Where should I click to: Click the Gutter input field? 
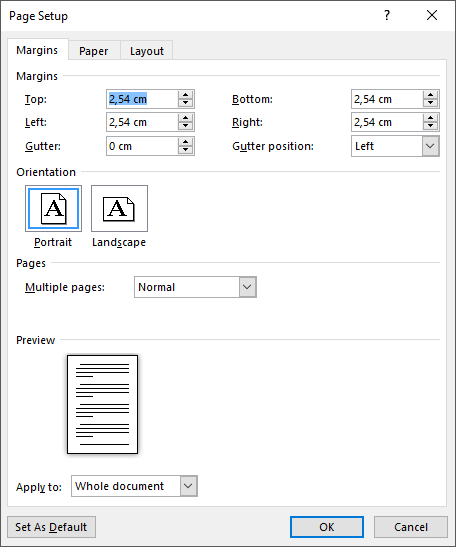[x=142, y=146]
